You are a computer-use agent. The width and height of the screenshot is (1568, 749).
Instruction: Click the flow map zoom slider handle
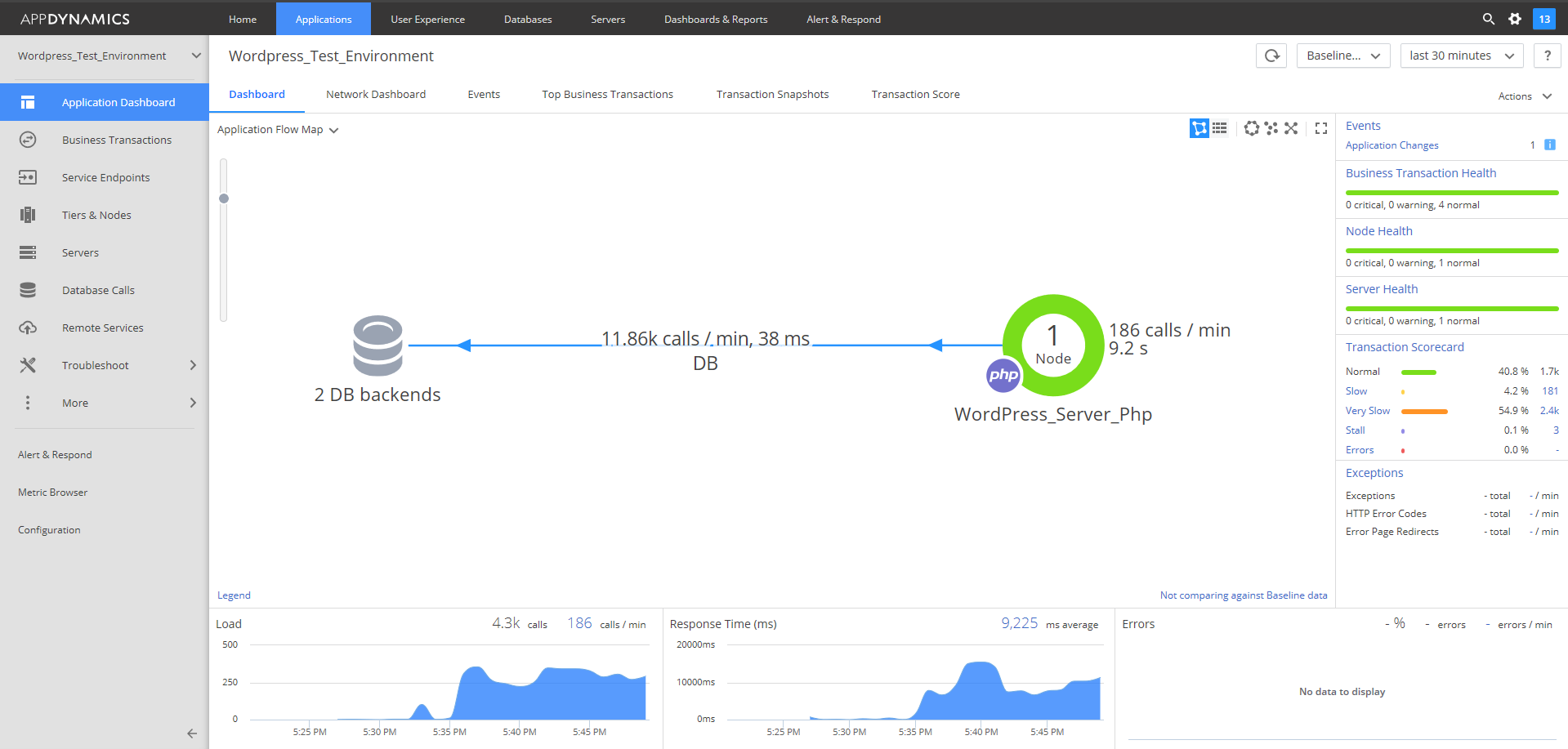224,198
